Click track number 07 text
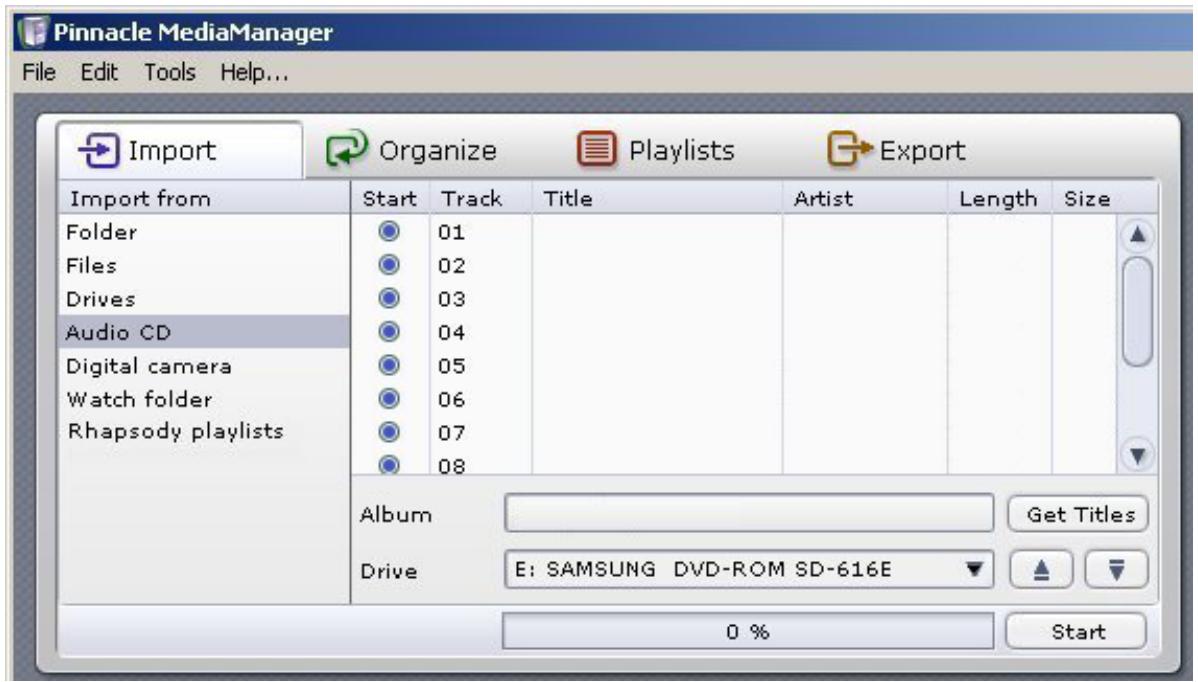1198x682 pixels. click(451, 433)
